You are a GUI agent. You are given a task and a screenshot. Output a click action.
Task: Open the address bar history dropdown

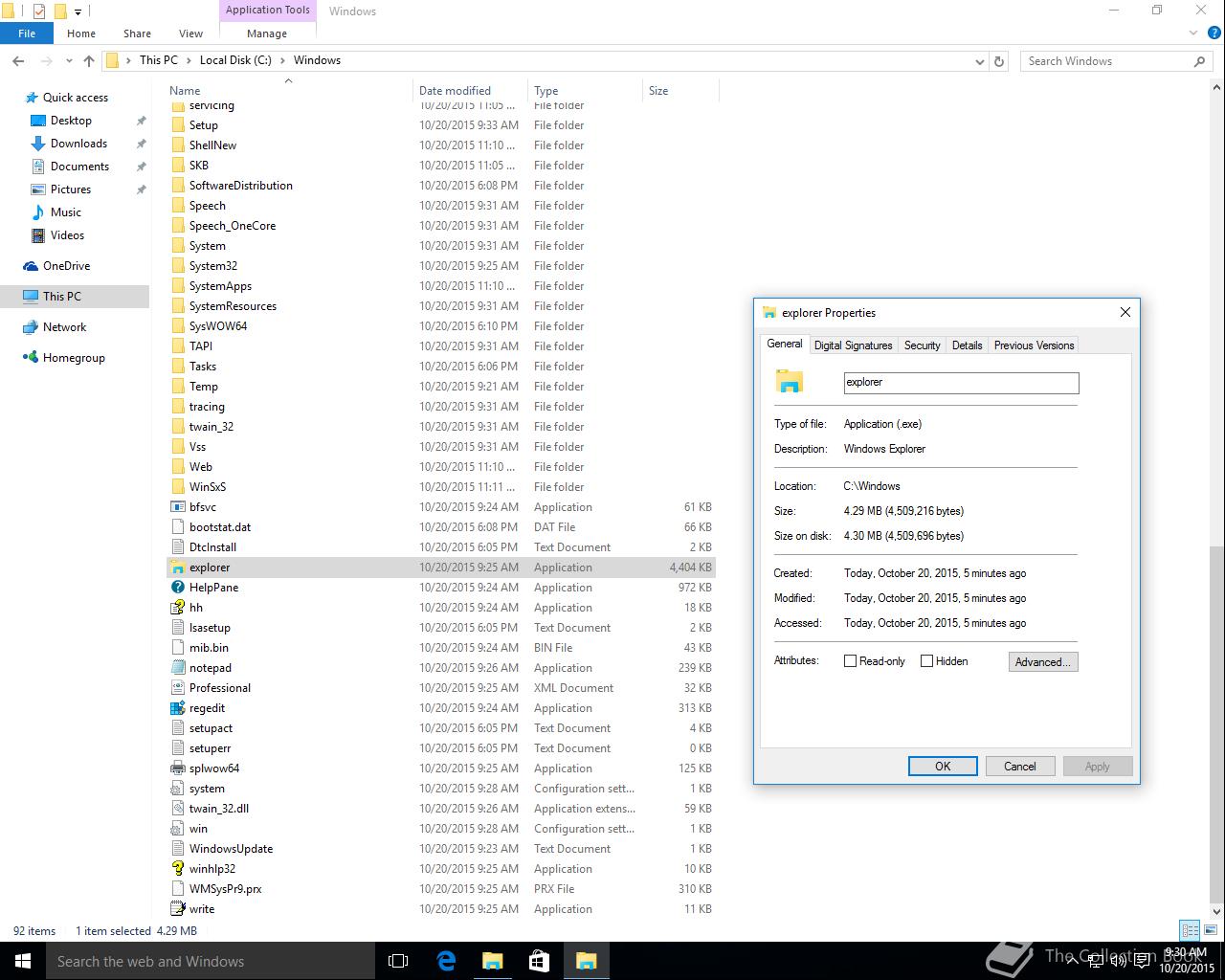pyautogui.click(x=979, y=61)
